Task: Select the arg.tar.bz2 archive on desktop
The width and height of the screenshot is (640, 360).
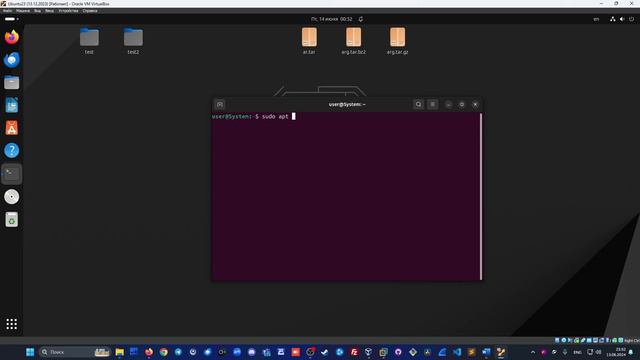Action: pos(353,41)
